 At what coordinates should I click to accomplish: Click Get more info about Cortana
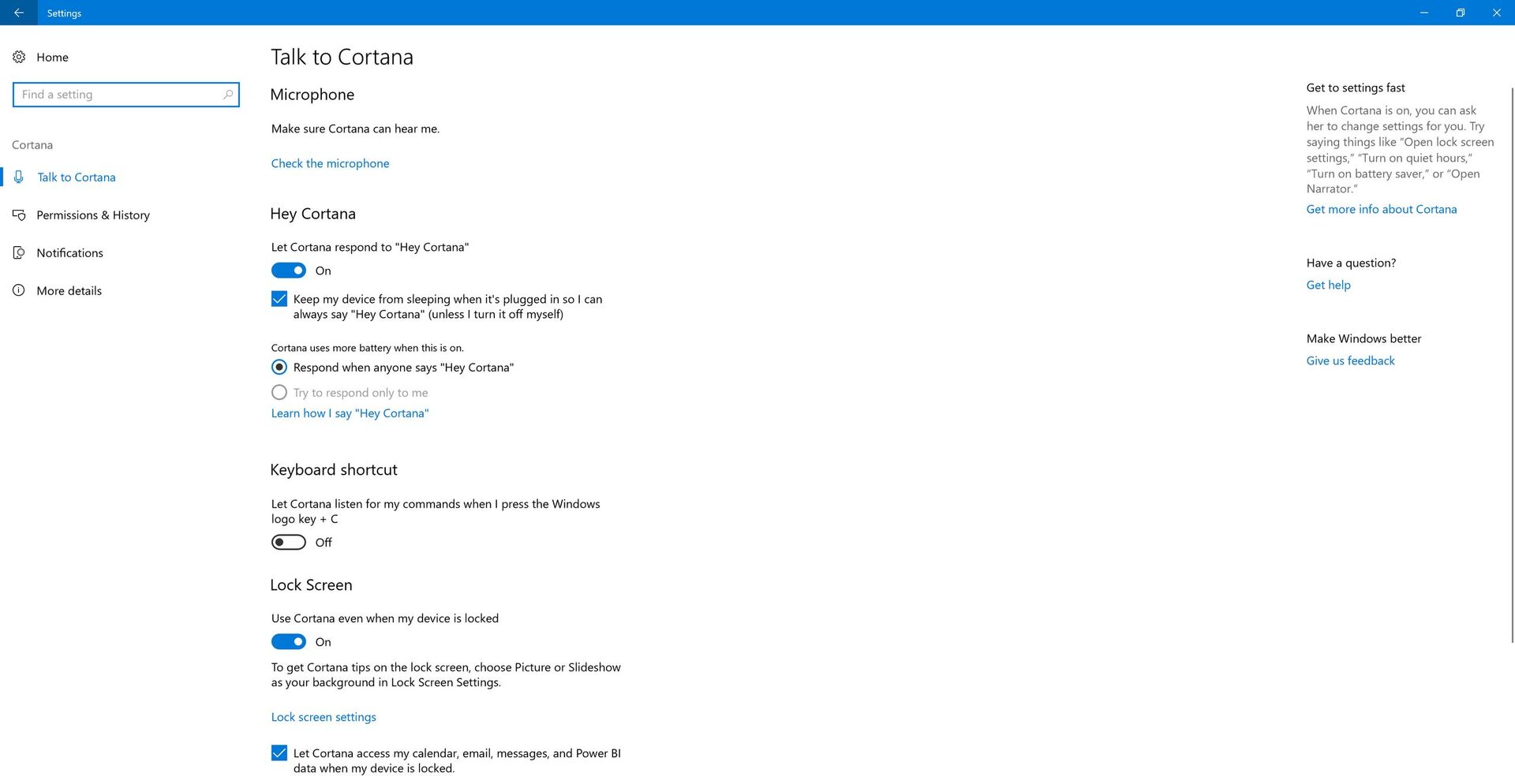(x=1382, y=209)
